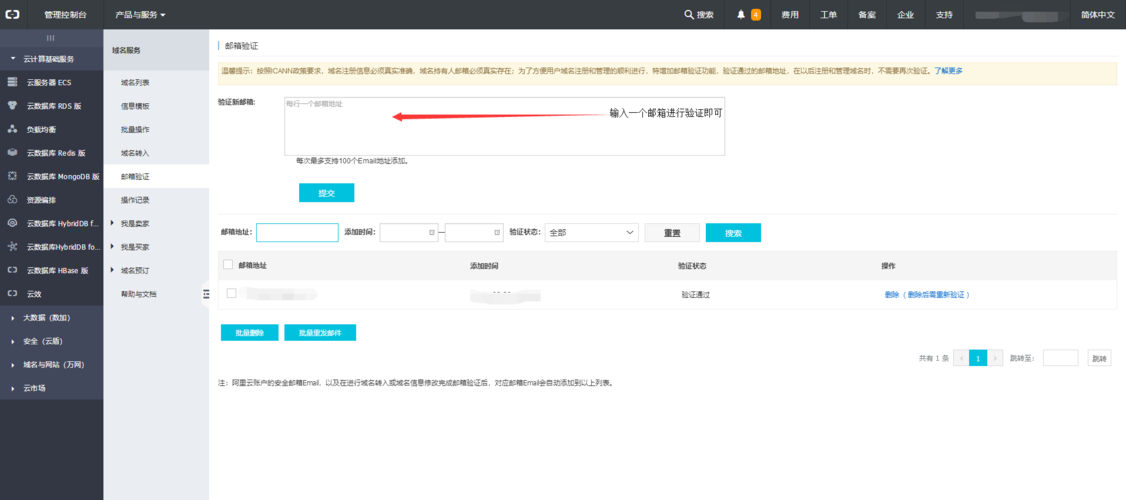Click the Aliyun logo icon
This screenshot has width=1126, height=500.
pyautogui.click(x=12, y=14)
